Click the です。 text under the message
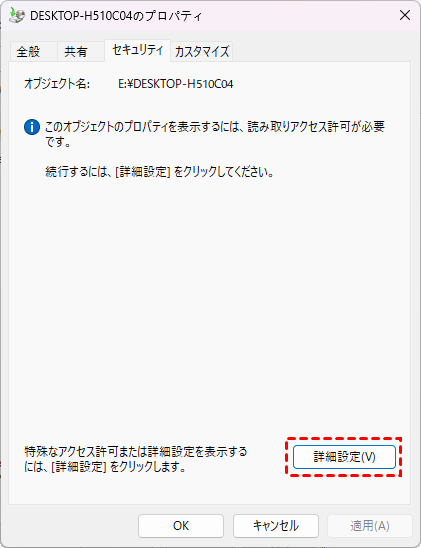This screenshot has width=421, height=548. (58, 142)
